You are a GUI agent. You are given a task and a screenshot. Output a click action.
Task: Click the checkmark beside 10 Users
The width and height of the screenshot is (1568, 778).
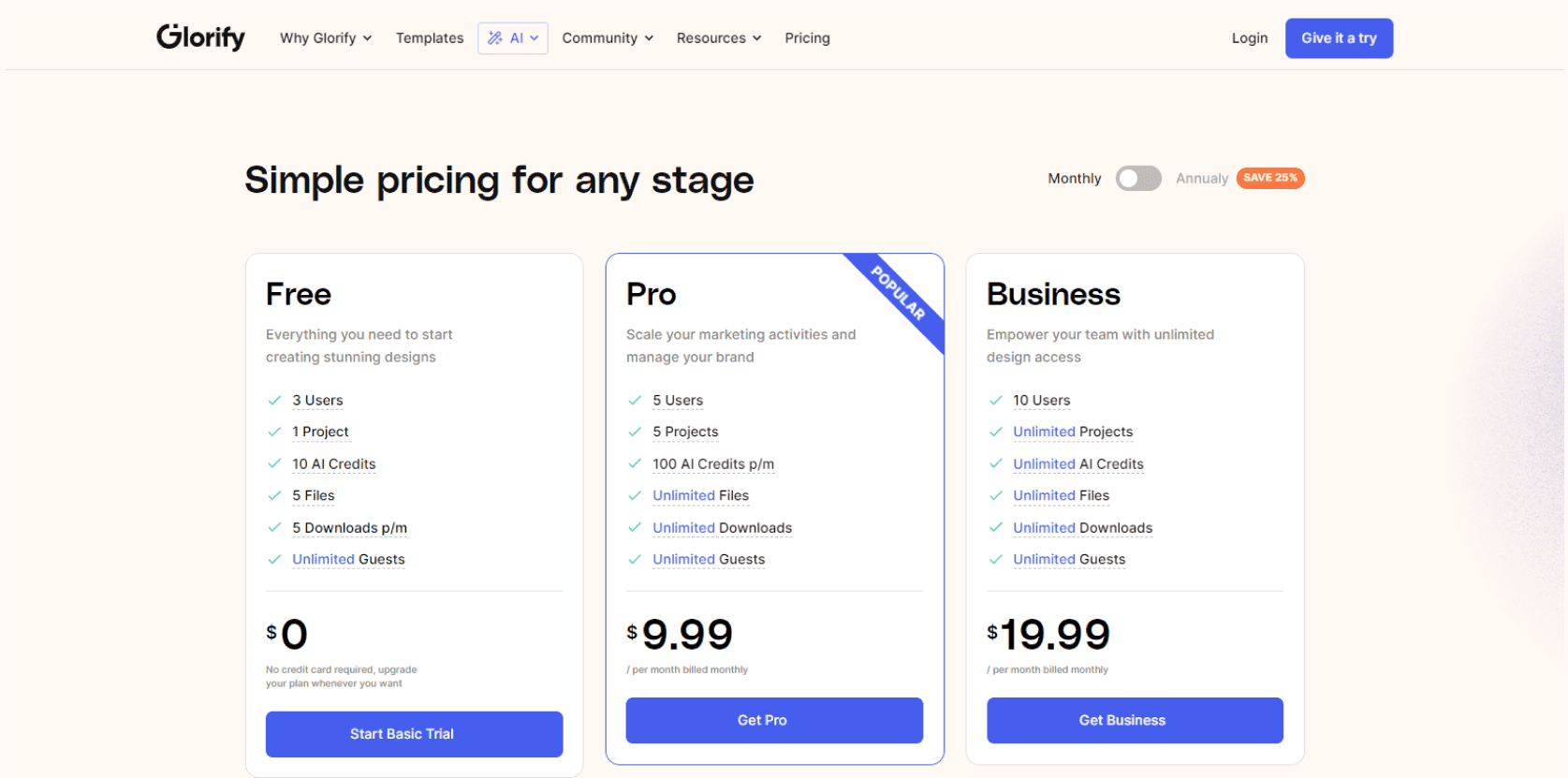coord(995,400)
